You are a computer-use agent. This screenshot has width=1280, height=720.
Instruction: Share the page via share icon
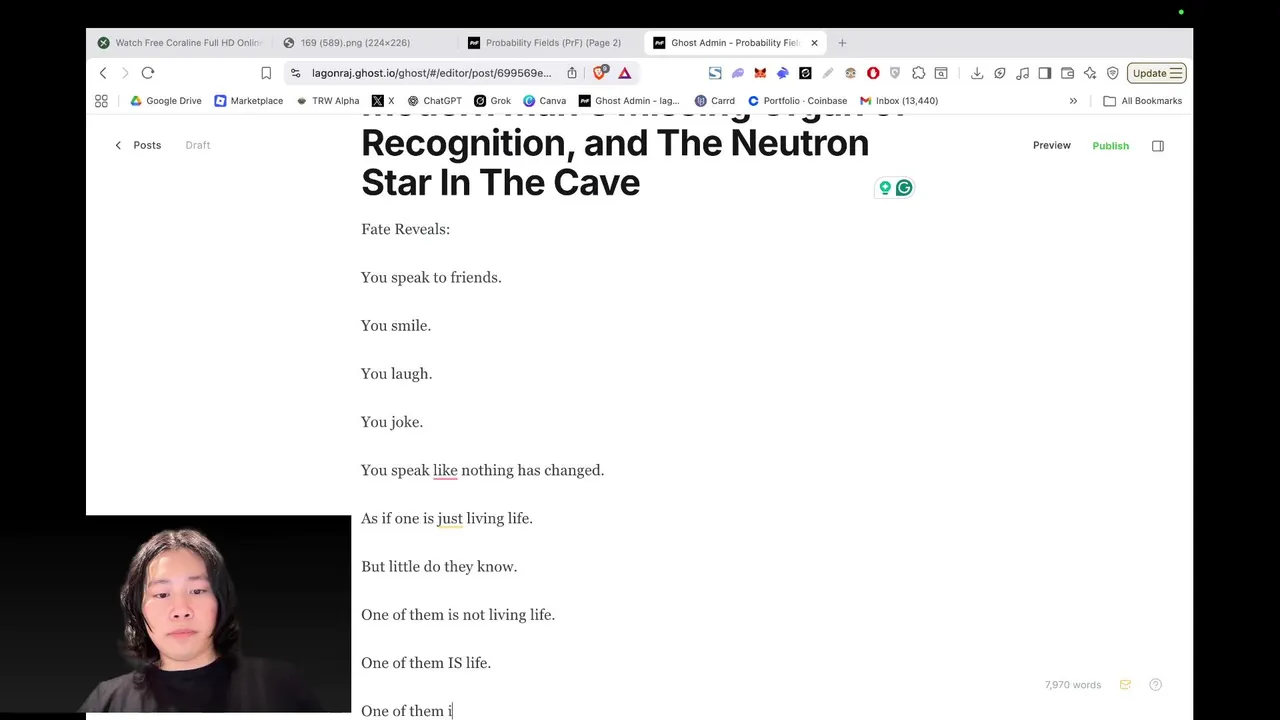[572, 73]
